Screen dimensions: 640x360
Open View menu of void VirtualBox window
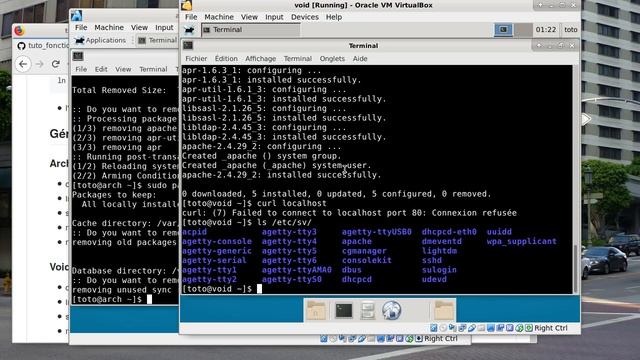pyautogui.click(x=249, y=17)
